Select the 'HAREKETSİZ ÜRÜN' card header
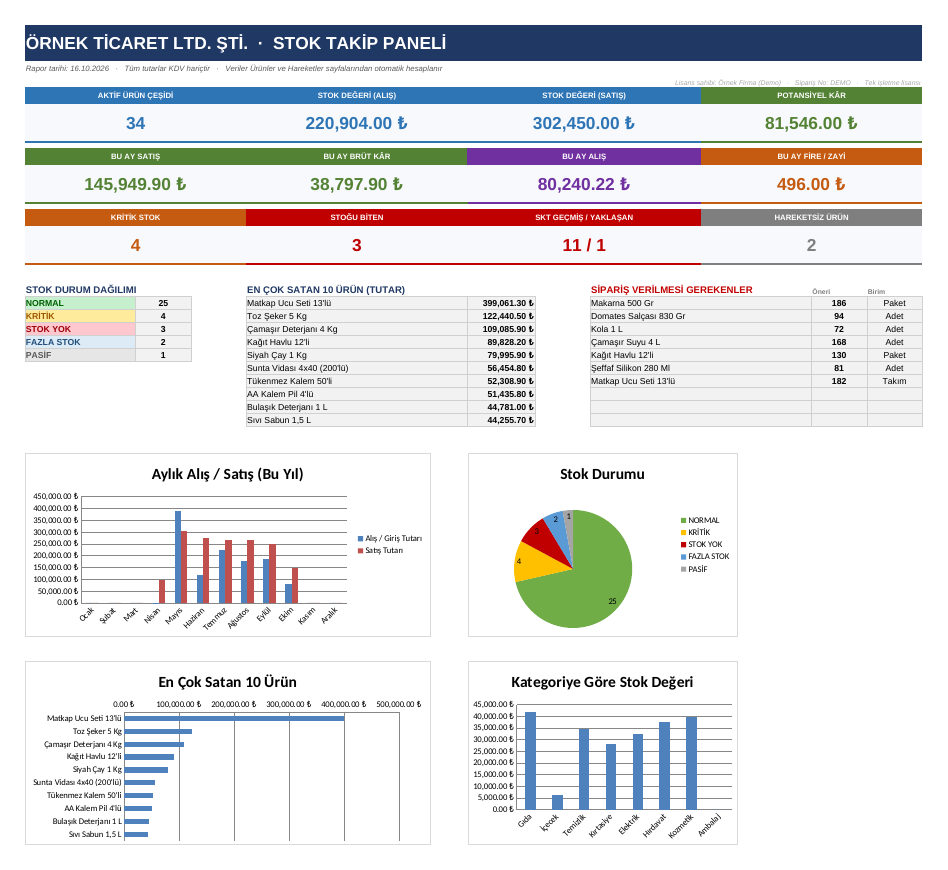This screenshot has height=870, width=948. pos(811,218)
